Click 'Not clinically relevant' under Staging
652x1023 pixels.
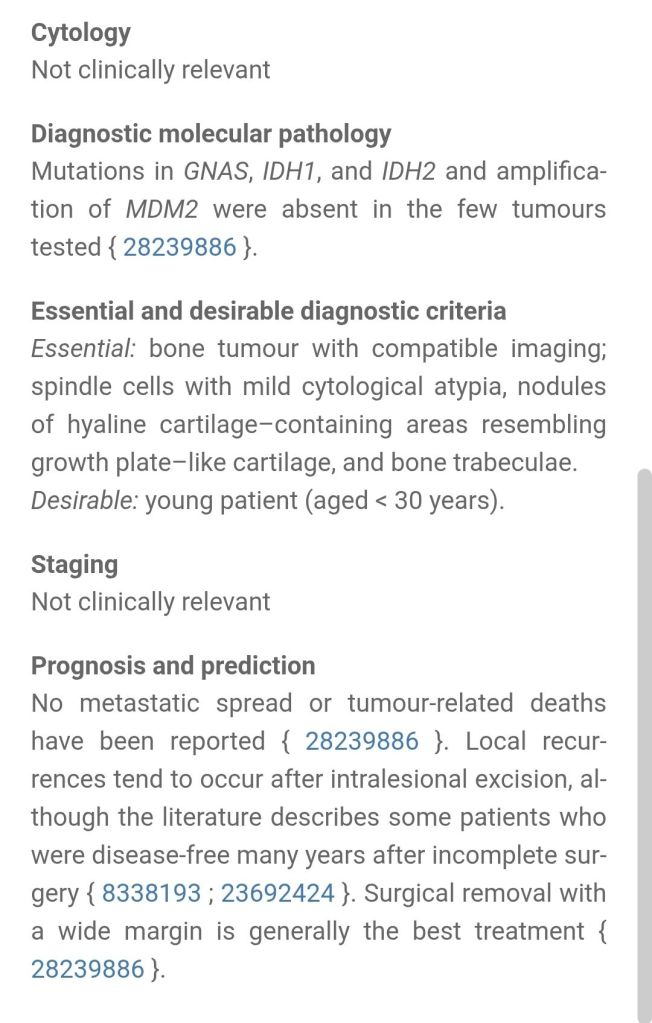(x=151, y=601)
